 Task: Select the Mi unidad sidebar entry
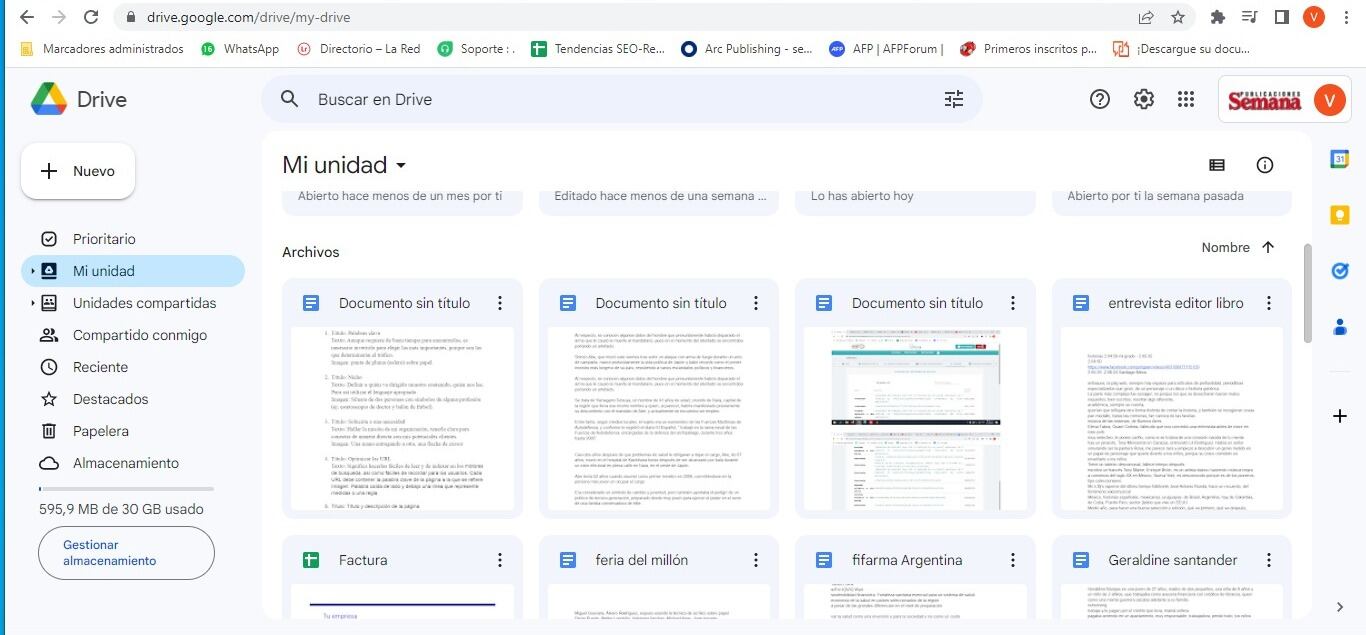(x=103, y=270)
